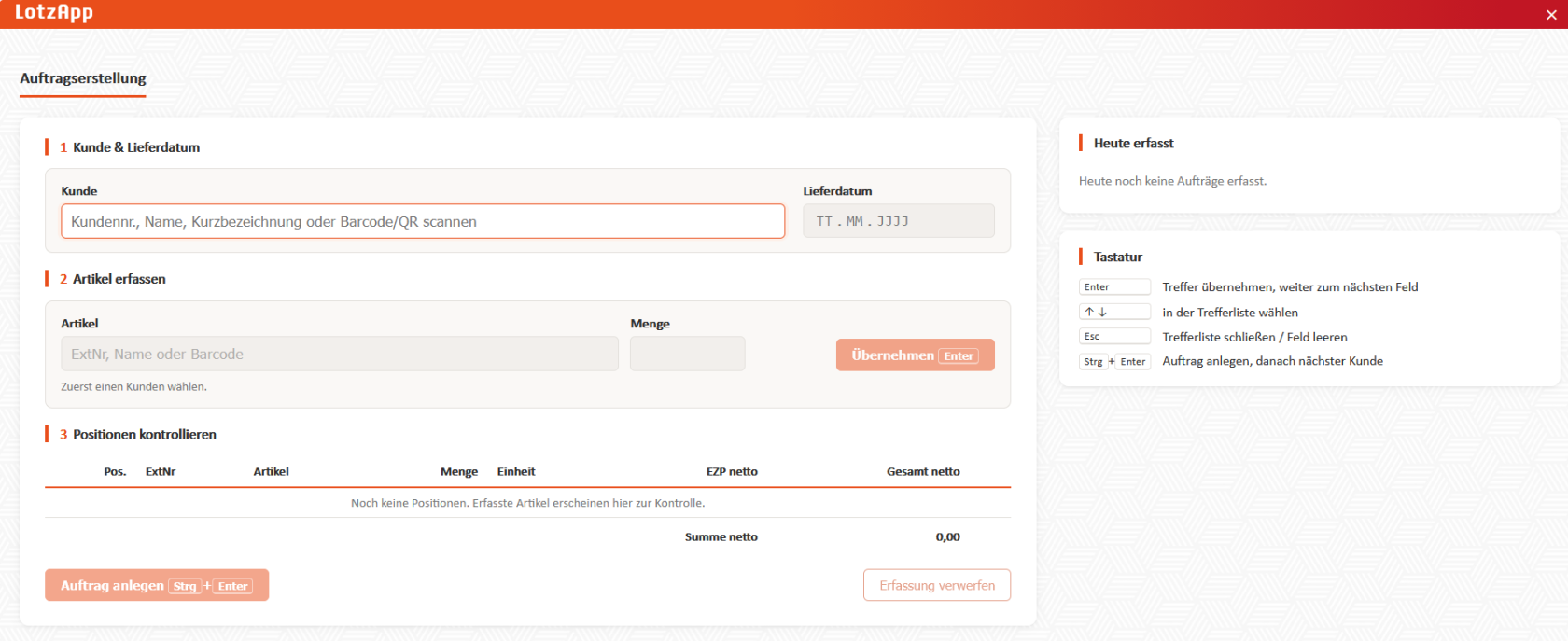Click the Menge quantity field

click(688, 354)
